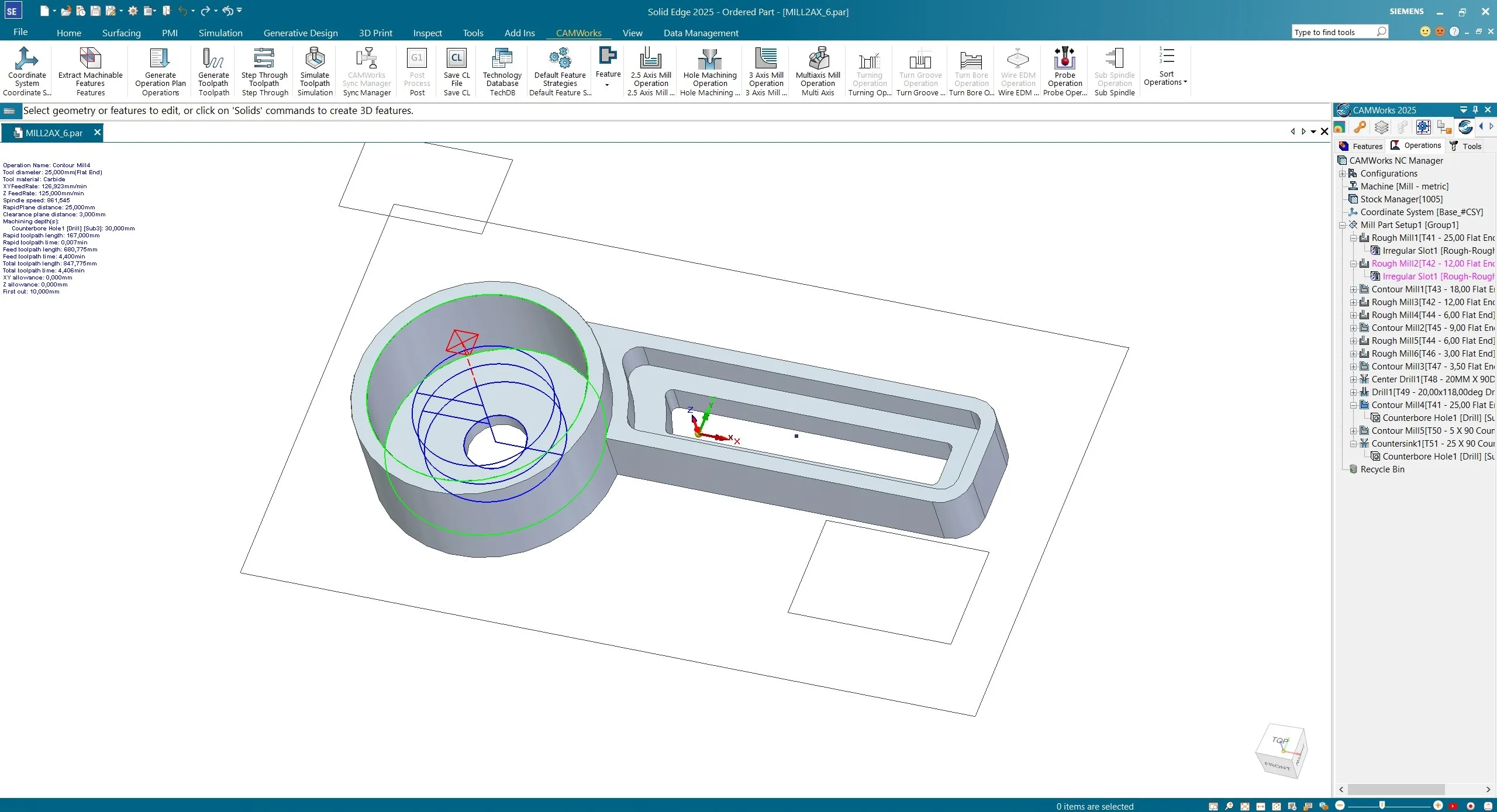
Task: Open the help question mark icon
Action: (1454, 32)
